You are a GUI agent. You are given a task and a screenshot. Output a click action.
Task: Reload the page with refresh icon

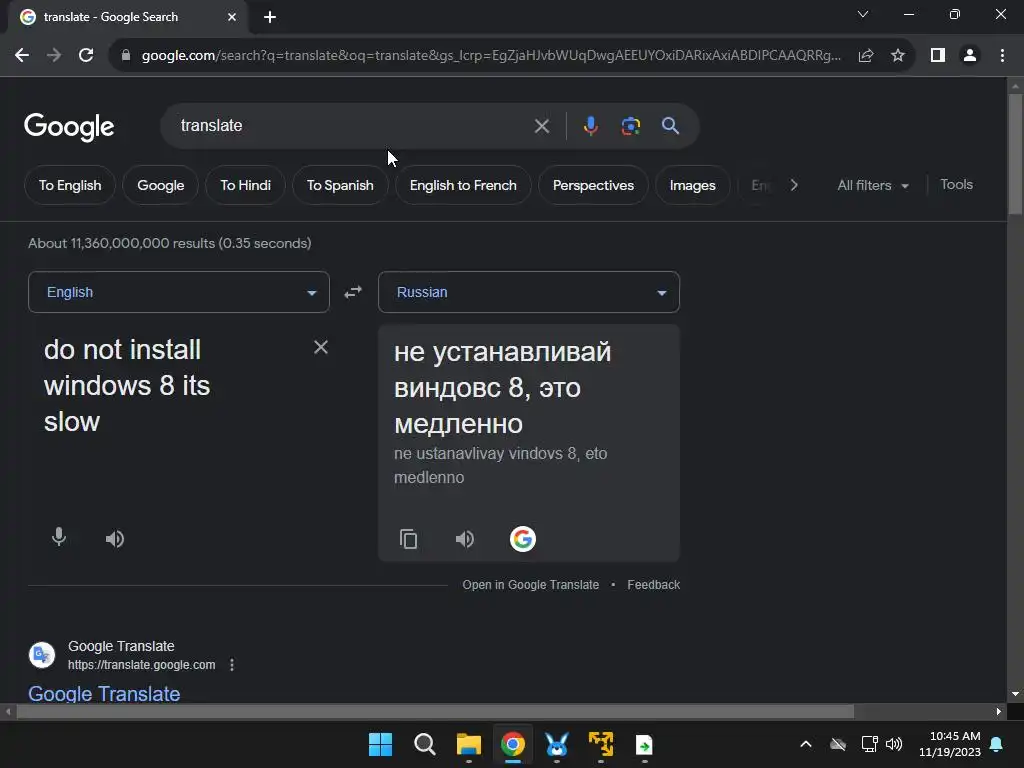(86, 56)
